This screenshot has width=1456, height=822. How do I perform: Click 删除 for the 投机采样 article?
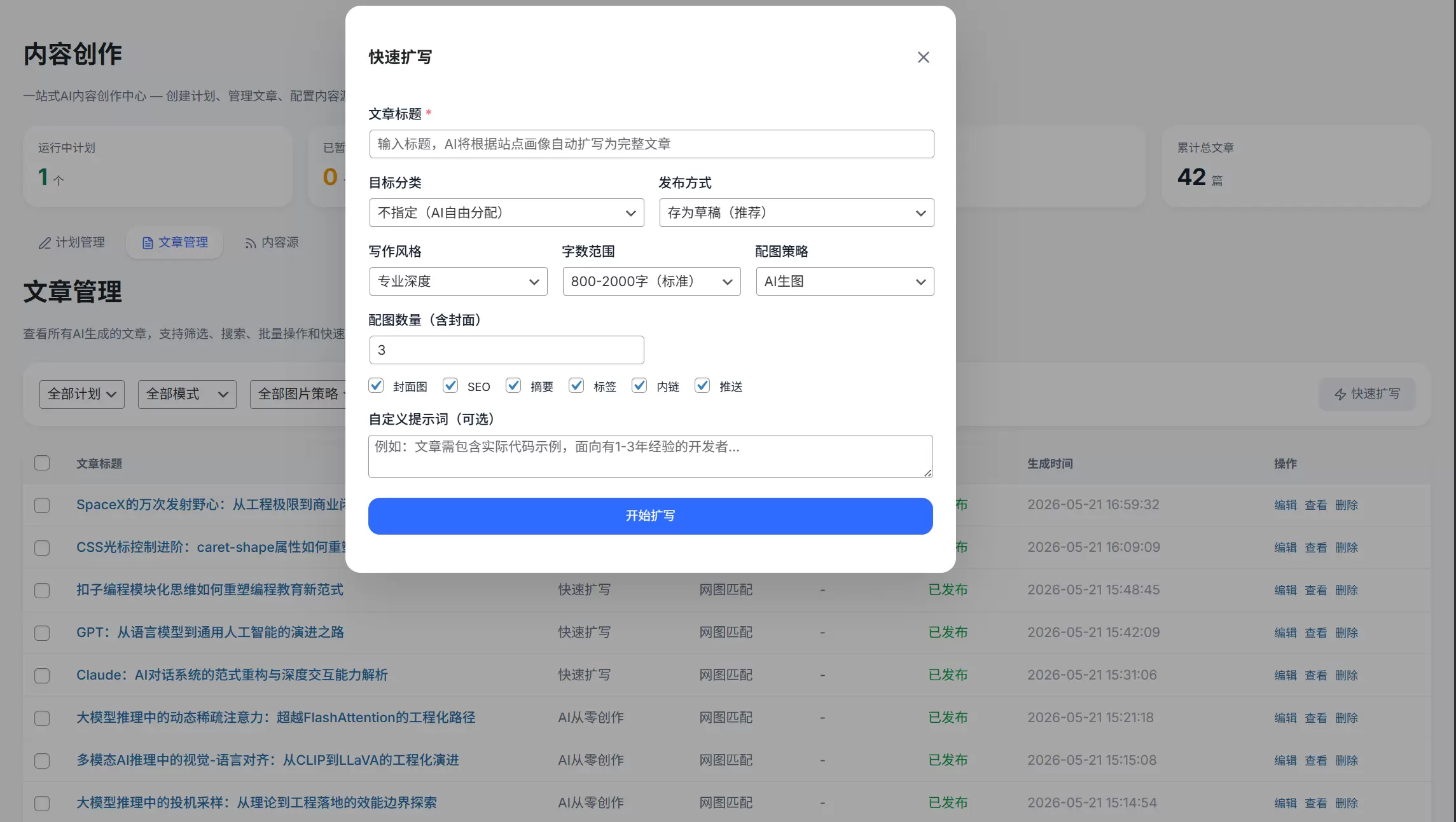(1347, 804)
